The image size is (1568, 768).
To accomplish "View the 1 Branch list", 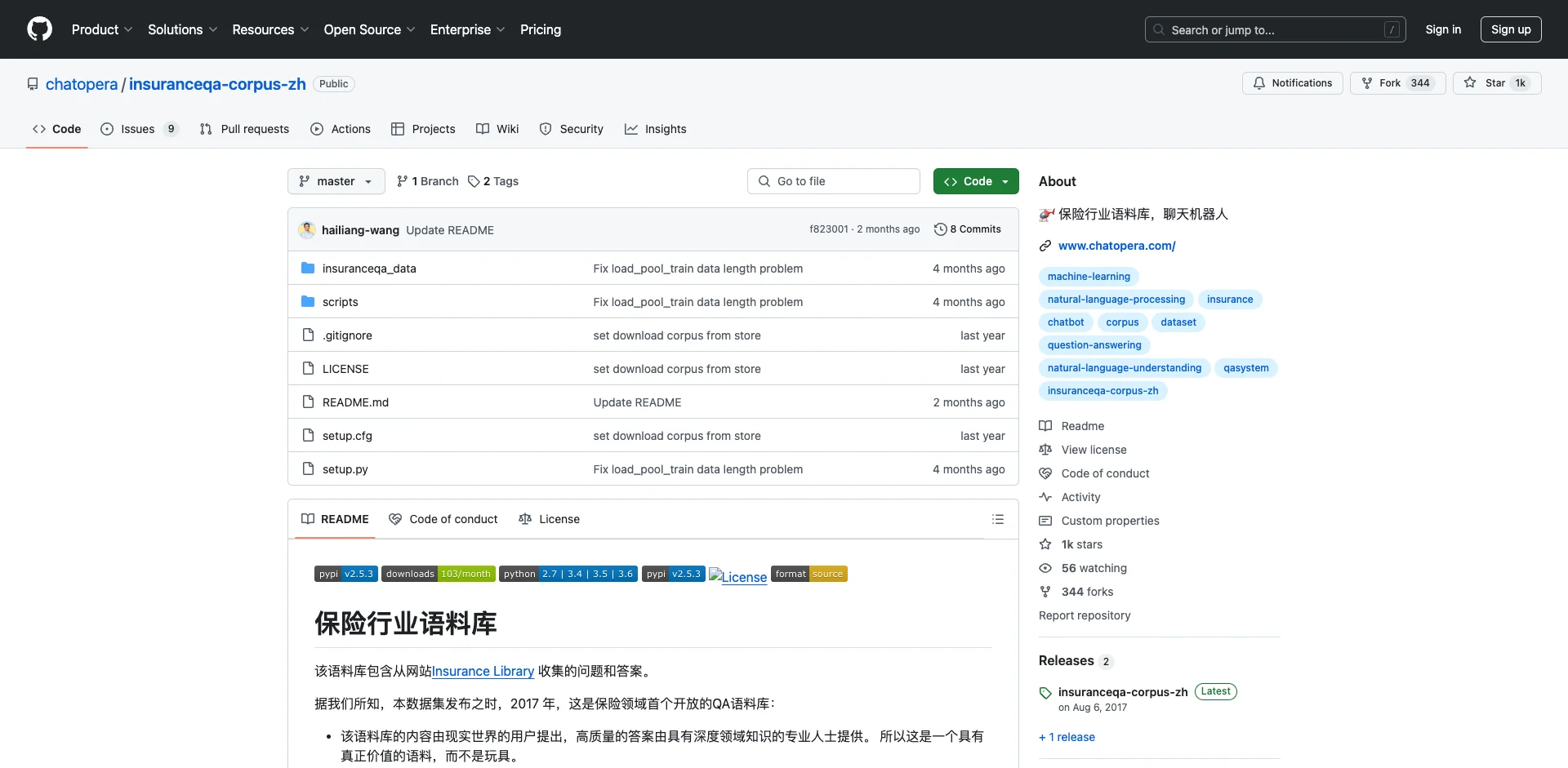I will point(428,181).
